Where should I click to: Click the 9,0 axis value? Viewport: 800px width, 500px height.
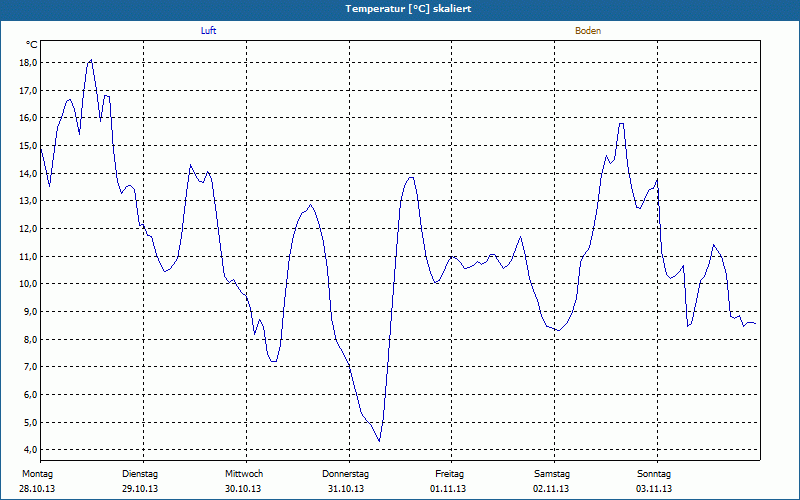click(30, 311)
